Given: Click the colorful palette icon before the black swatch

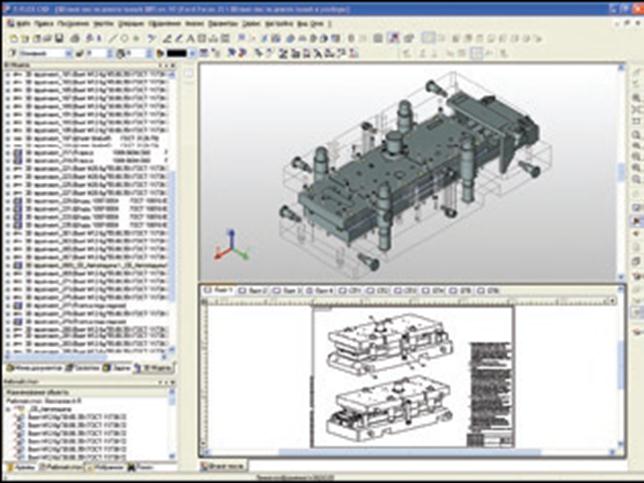Looking at the screenshot, I should tap(160, 53).
